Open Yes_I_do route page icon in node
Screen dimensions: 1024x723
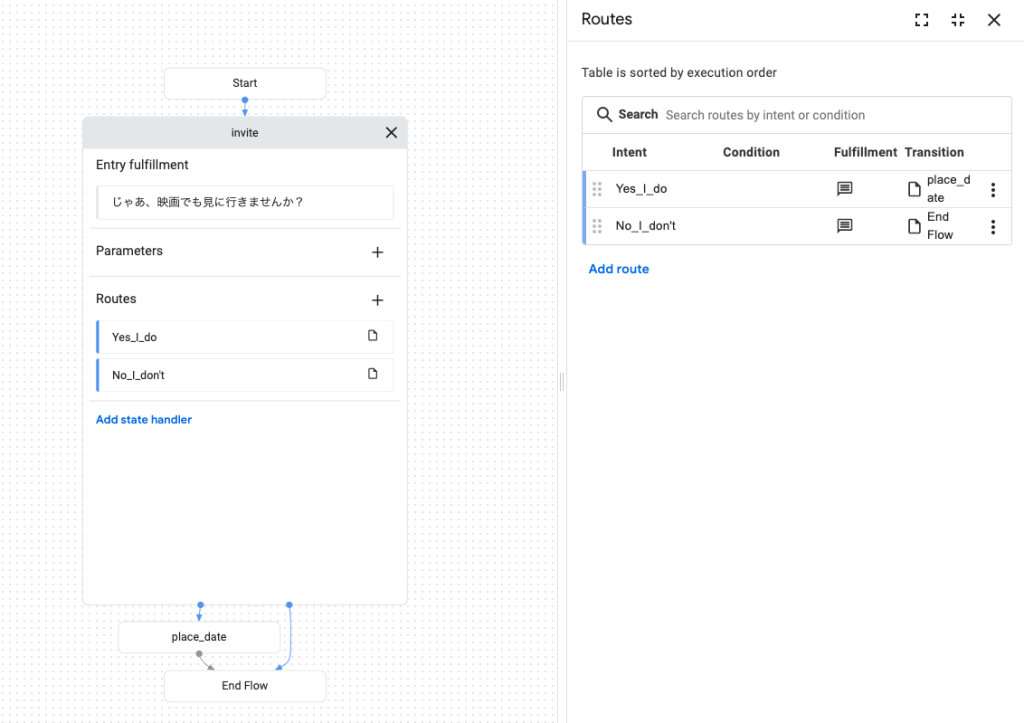(373, 336)
